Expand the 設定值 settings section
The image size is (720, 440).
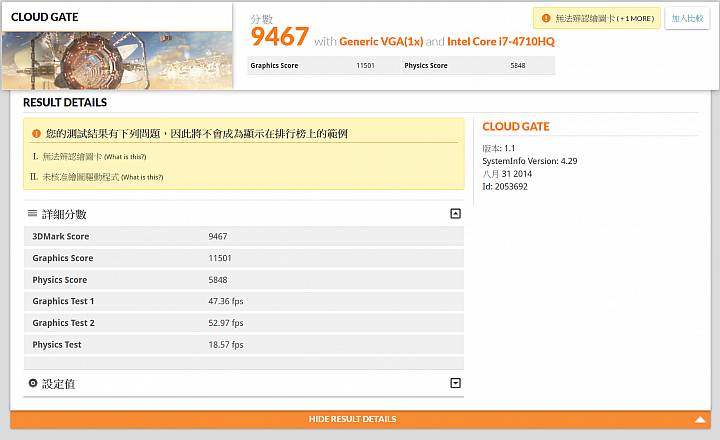pos(455,383)
